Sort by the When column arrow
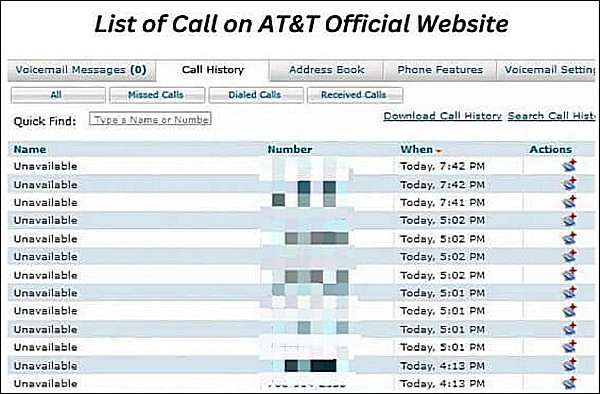Screen dimensions: 600x394 tap(439, 151)
